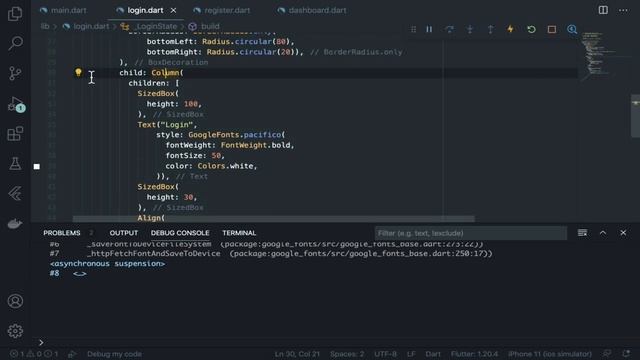Click the debug console input prompt
The height and width of the screenshot is (360, 640).
pos(41,342)
